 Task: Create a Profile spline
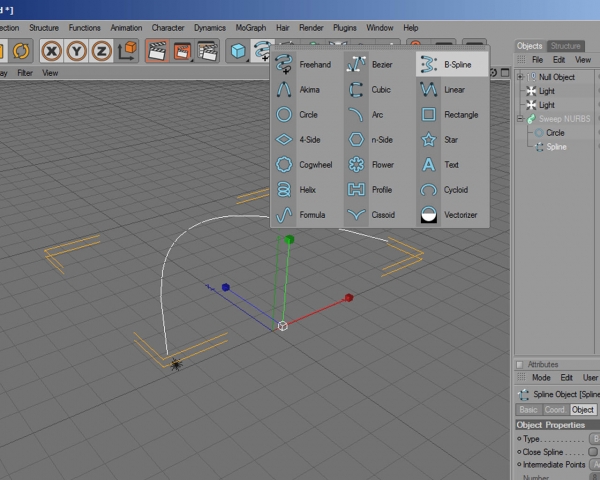377,189
